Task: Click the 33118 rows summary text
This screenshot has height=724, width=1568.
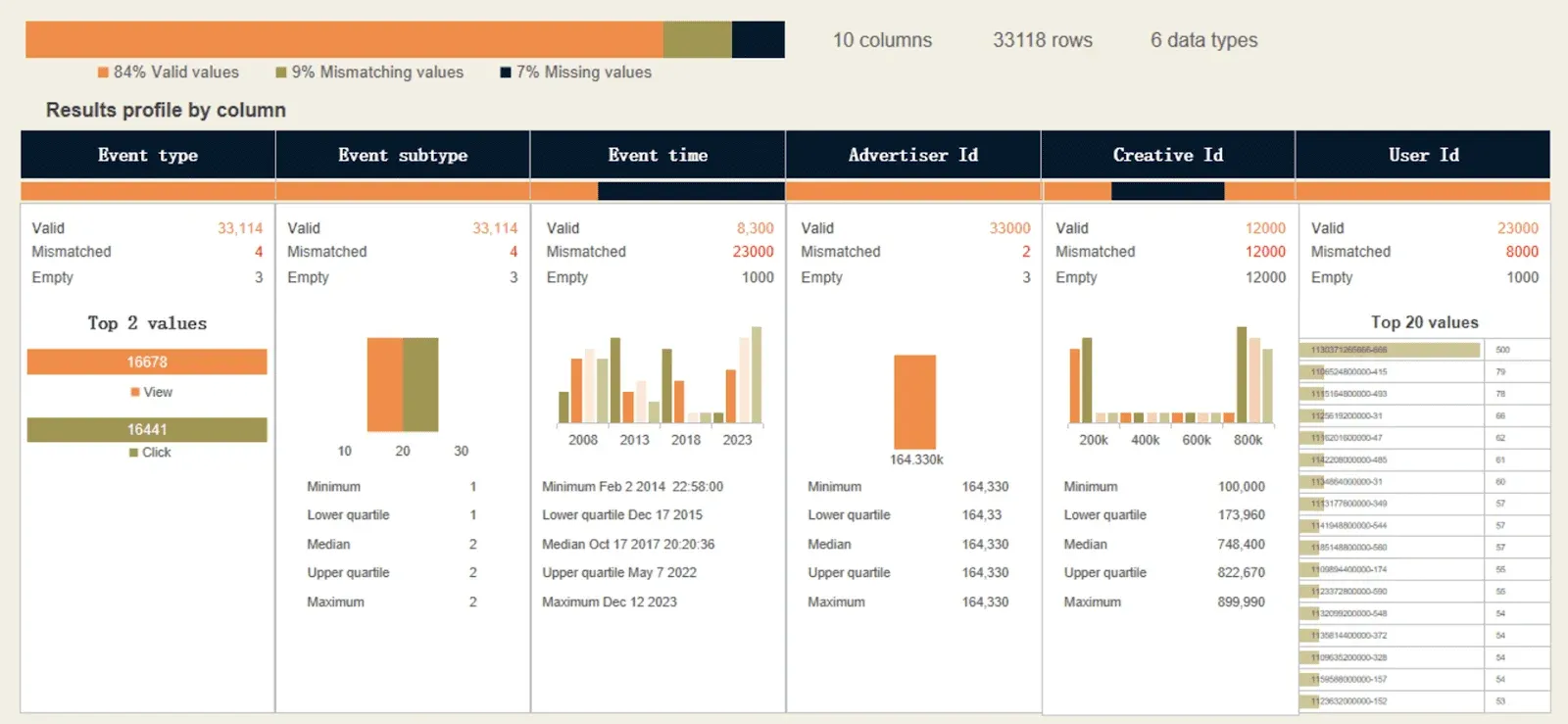Action: tap(1042, 40)
